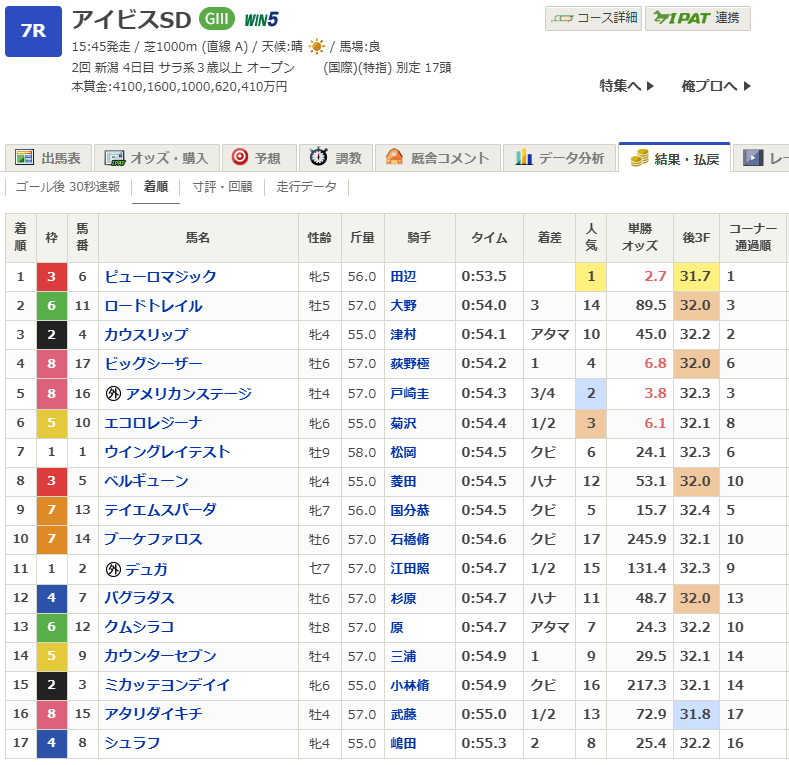Click the gold coins 結果・払戻 icon
This screenshot has height=765, width=789.
[x=640, y=158]
